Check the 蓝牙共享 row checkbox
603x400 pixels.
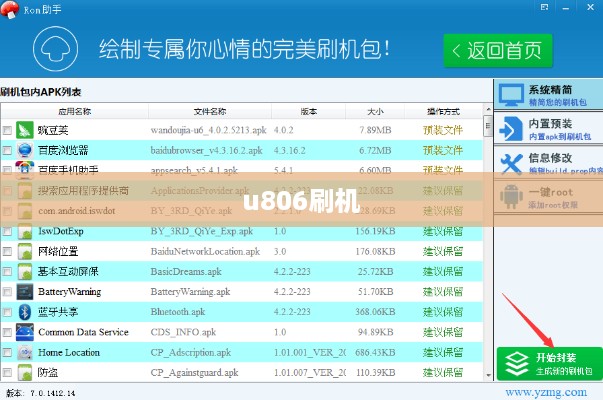pyautogui.click(x=7, y=312)
